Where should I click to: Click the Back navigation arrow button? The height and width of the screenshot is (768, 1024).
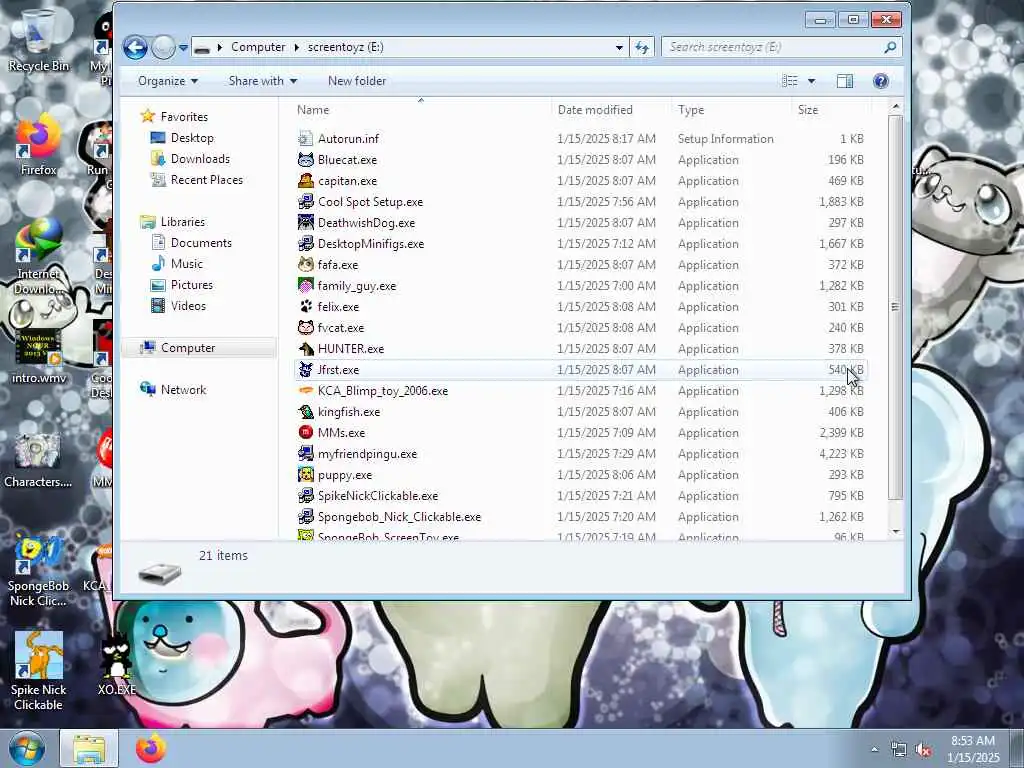click(135, 47)
